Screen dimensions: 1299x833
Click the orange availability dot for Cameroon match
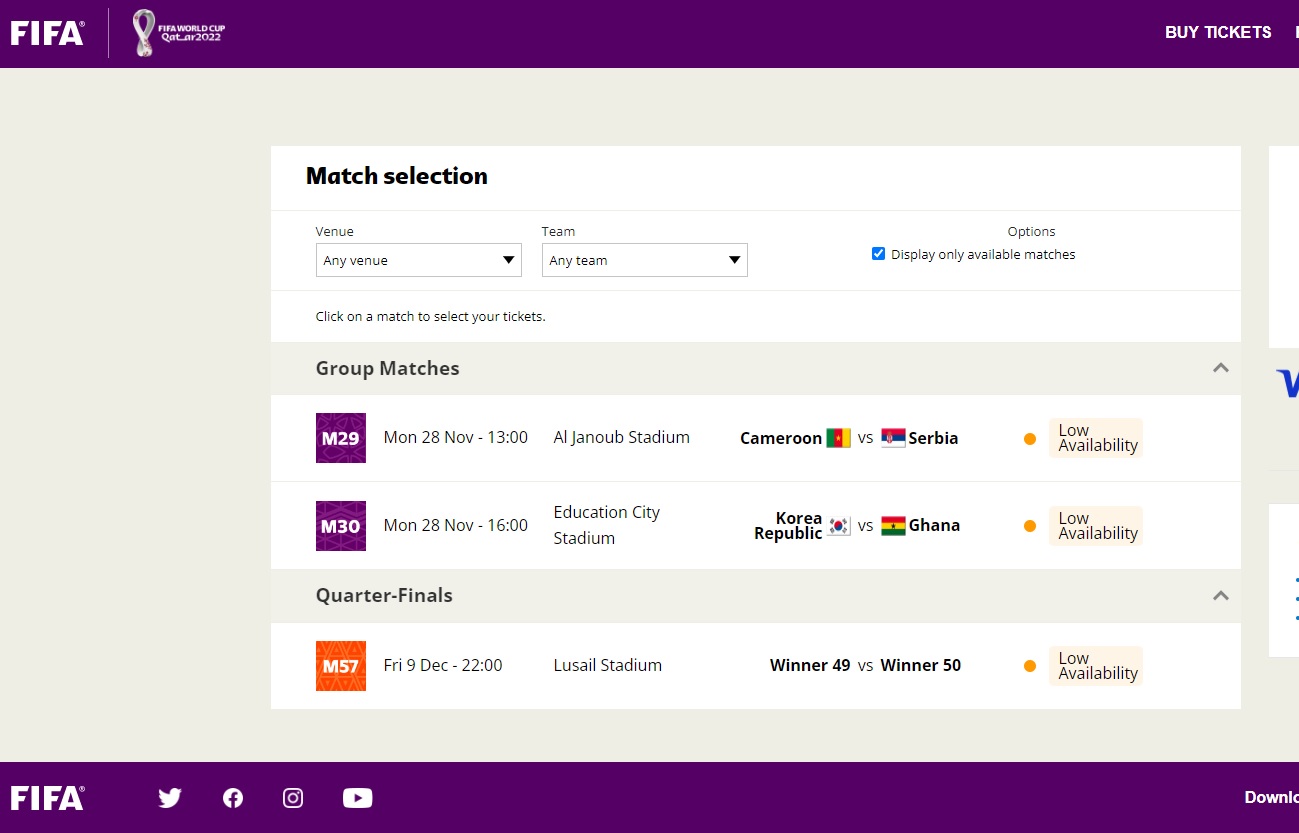(x=1030, y=439)
